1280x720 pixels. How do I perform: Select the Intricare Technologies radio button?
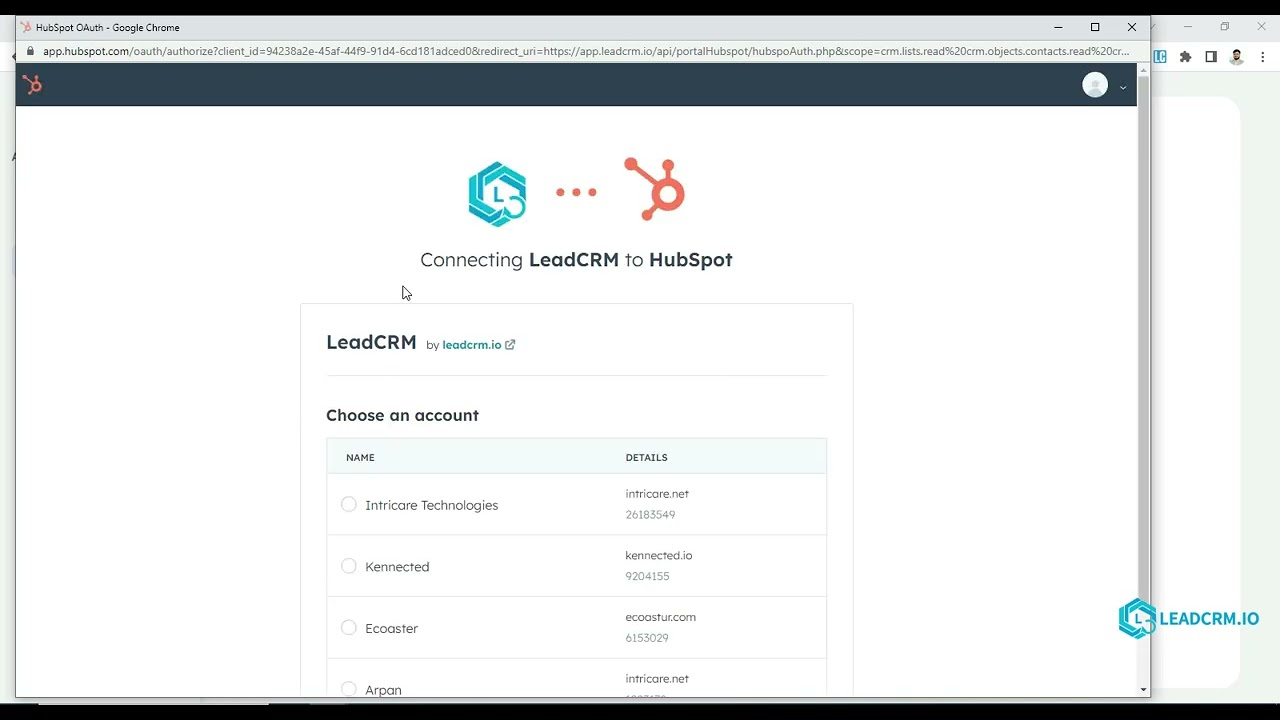349,504
